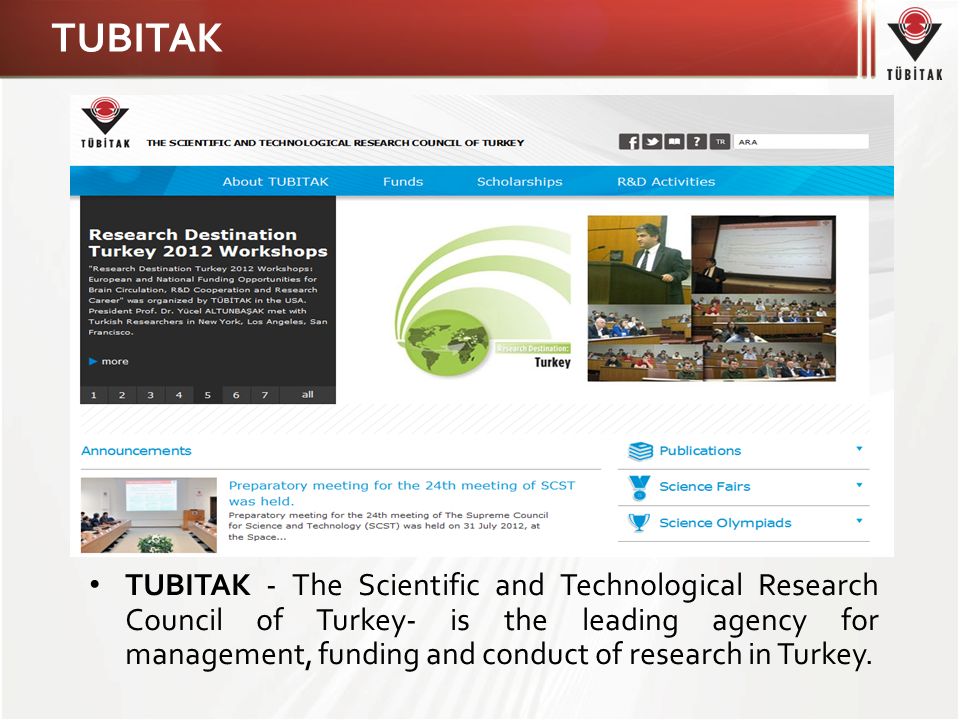Click the photo of the projected presentation screen
This screenshot has height=720, width=960.
click(763, 254)
